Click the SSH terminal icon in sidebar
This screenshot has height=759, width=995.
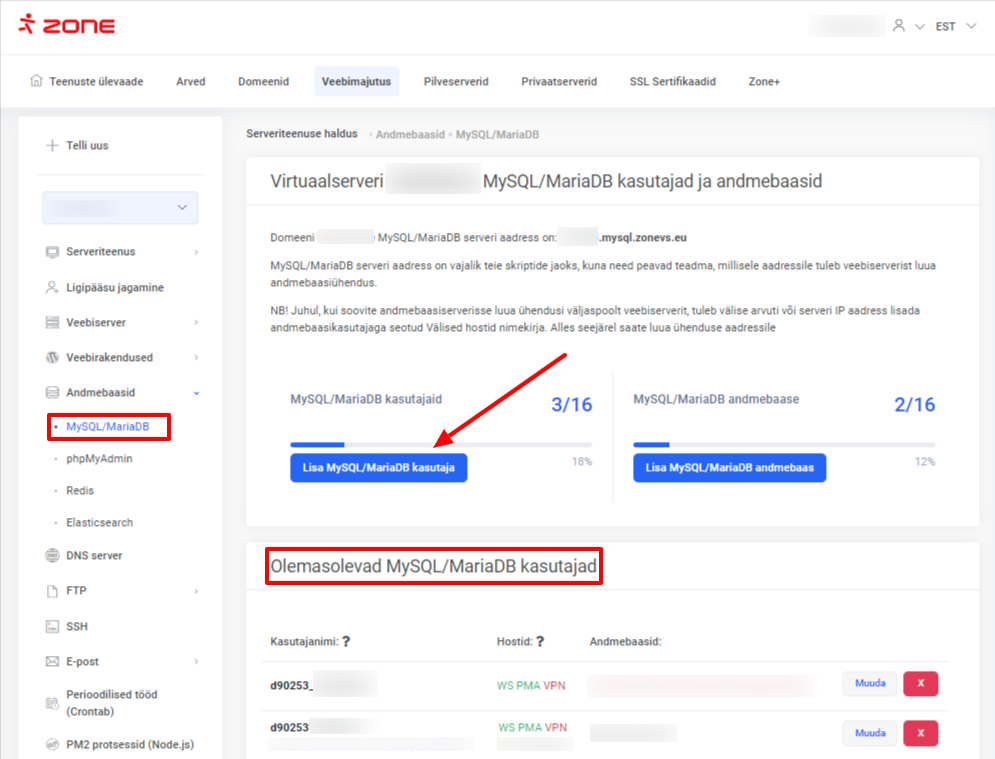click(53, 626)
